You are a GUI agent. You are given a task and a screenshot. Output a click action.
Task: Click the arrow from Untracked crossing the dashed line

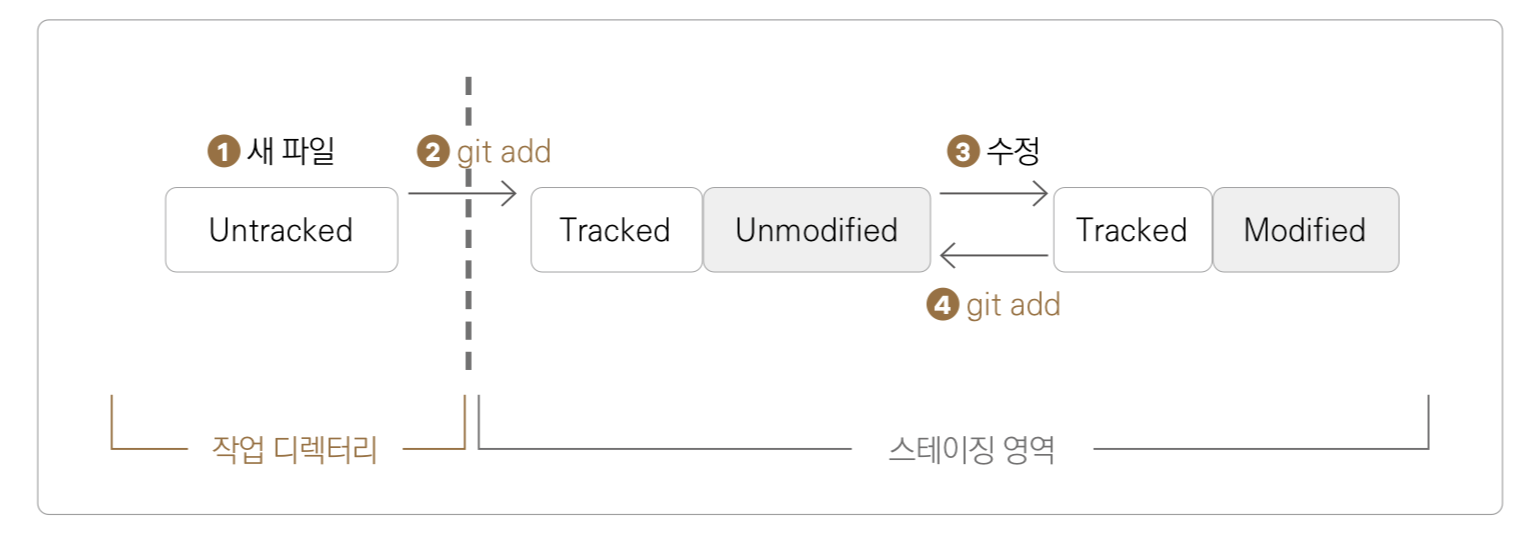462,193
